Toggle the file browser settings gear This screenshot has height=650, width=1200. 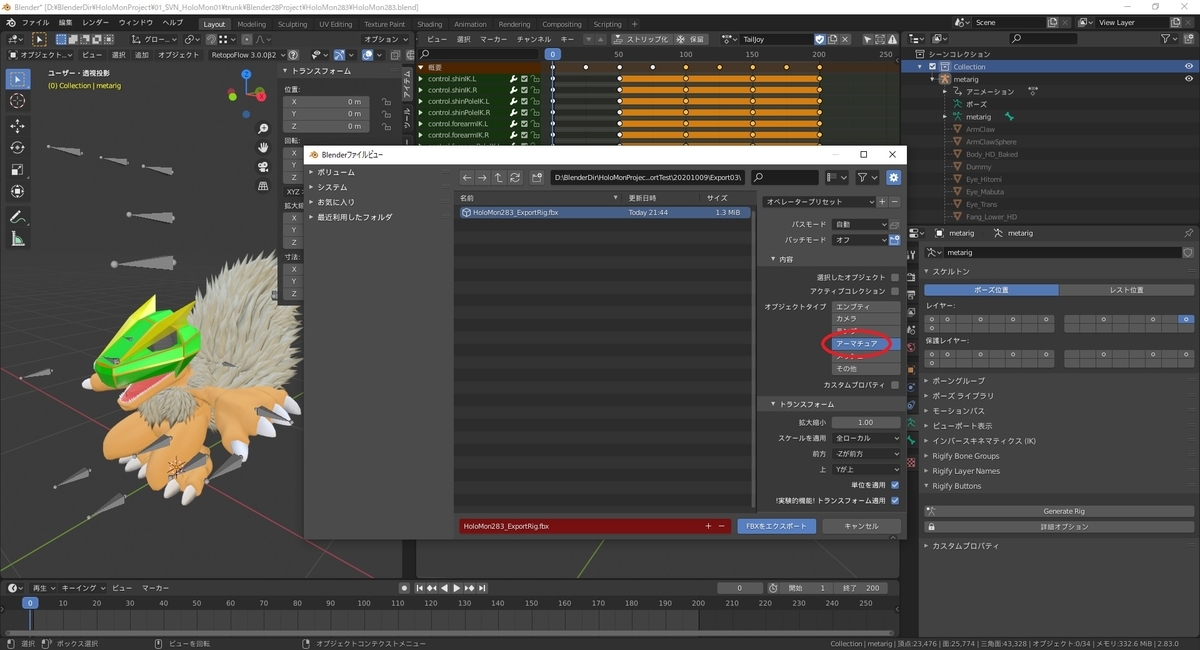(x=893, y=177)
